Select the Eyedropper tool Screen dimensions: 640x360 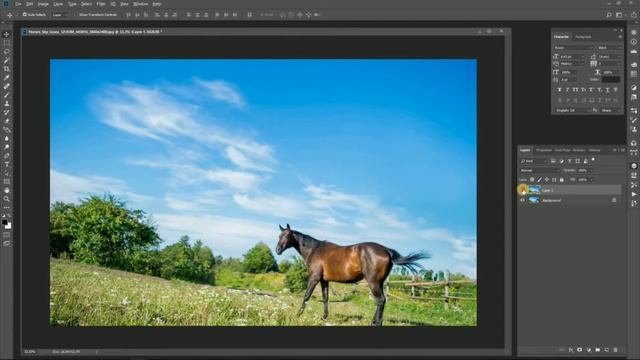(x=7, y=78)
